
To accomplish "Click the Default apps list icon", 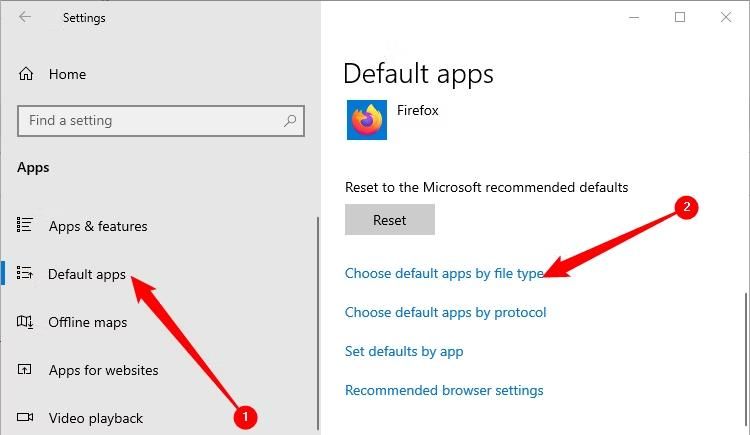I will pos(26,274).
